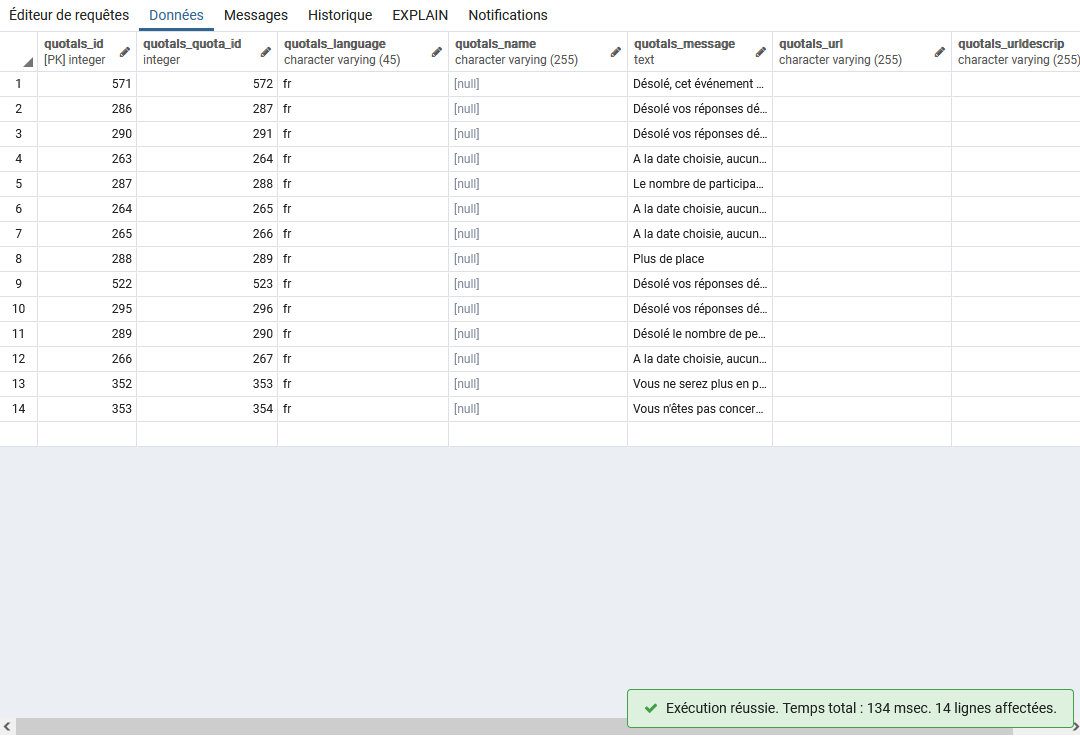Select the quotals_quota_id cell with value 354
1080x737 pixels.
(x=207, y=409)
